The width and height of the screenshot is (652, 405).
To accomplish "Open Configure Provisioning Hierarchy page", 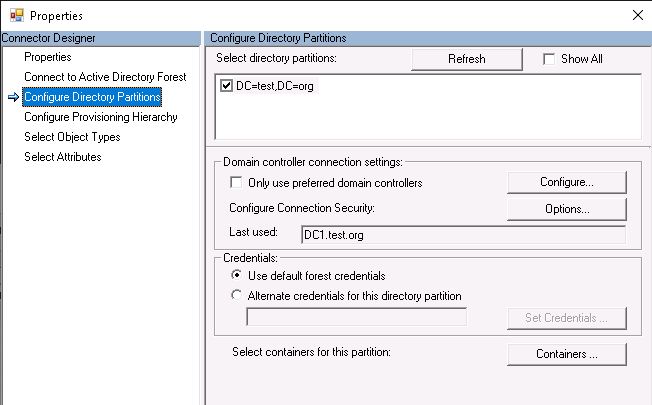I will click(x=101, y=117).
